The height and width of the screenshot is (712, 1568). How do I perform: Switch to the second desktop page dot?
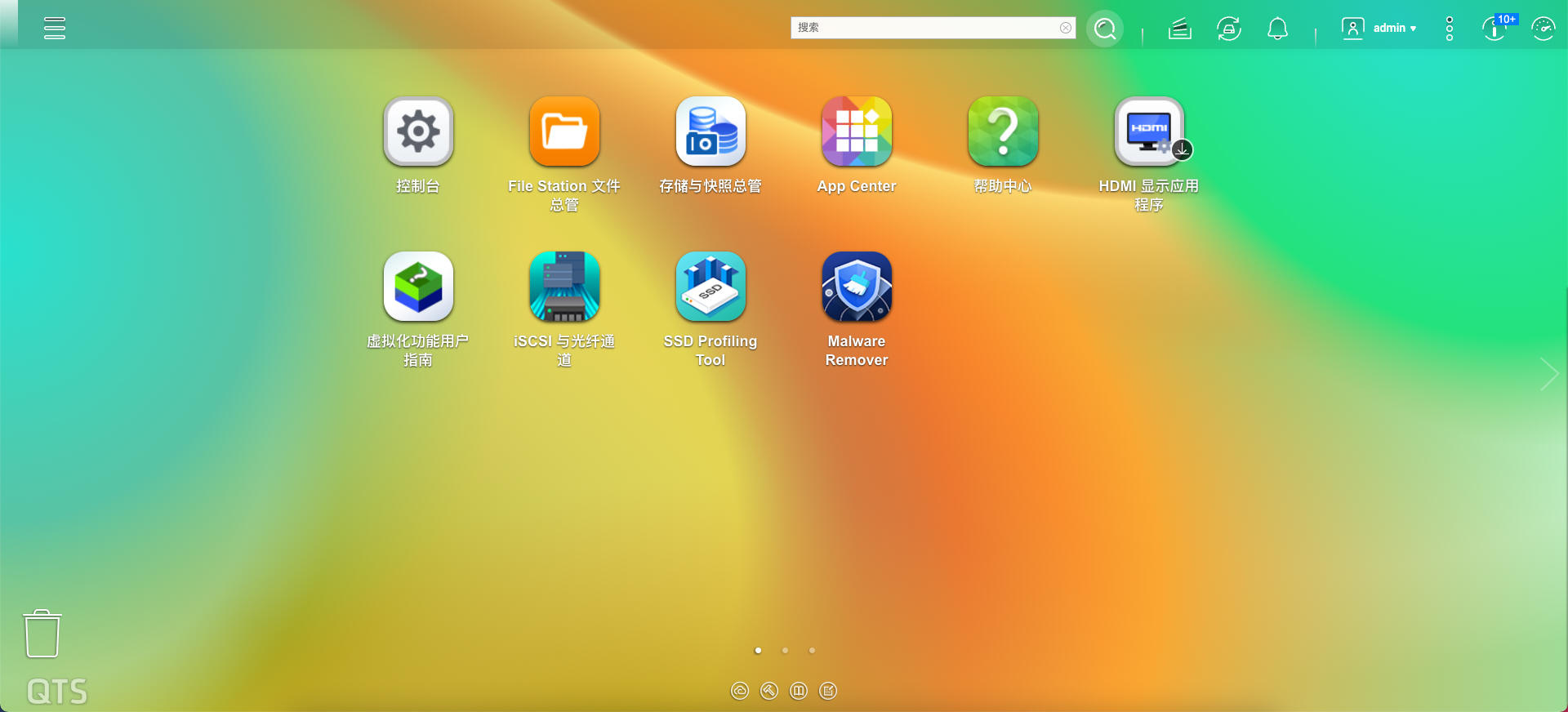click(x=785, y=651)
